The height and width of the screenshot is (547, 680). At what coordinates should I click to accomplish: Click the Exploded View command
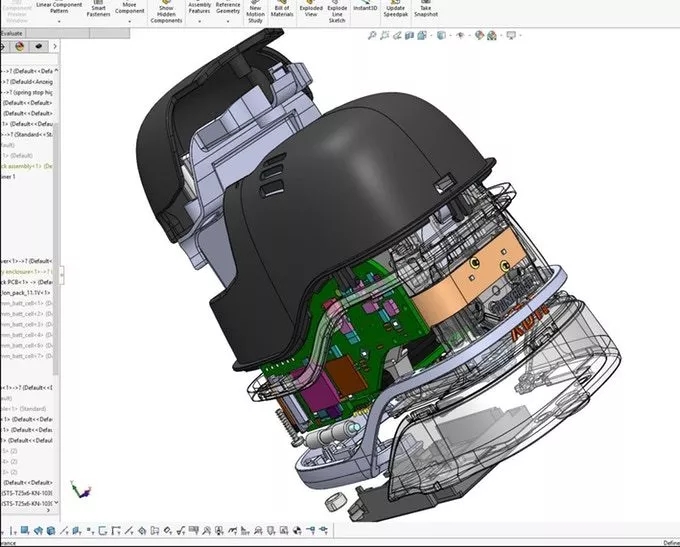pos(311,11)
